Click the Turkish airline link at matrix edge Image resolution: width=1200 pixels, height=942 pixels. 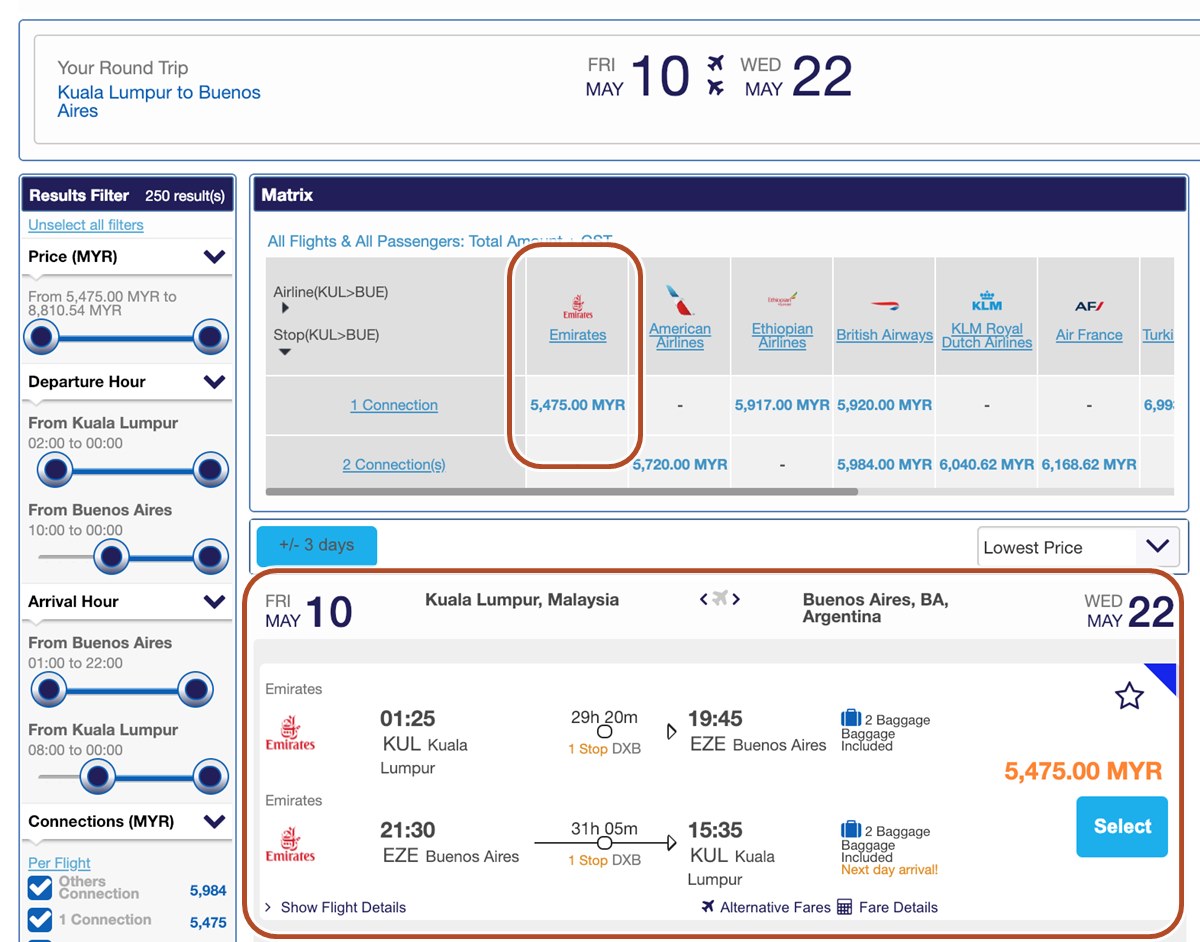click(x=1158, y=335)
